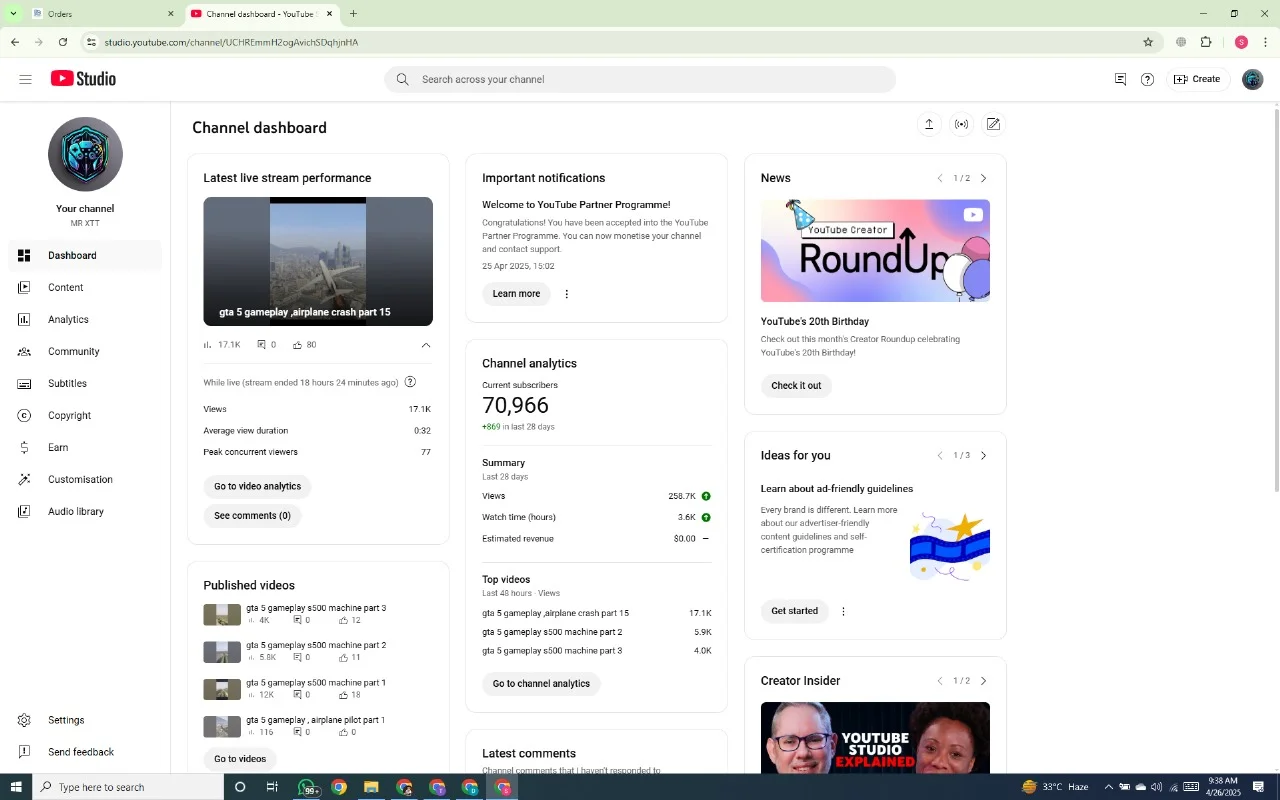Click Go to video analytics button
The image size is (1280, 800).
257,486
